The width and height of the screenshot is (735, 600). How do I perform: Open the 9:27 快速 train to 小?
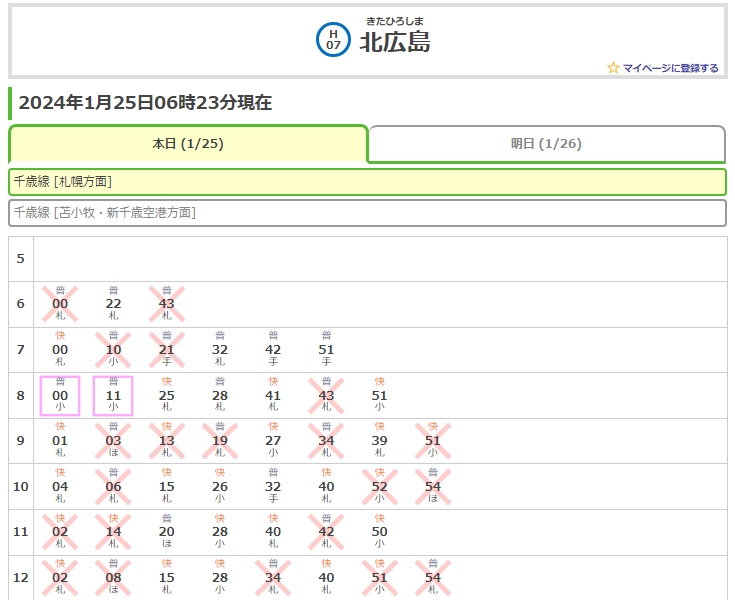pyautogui.click(x=273, y=440)
